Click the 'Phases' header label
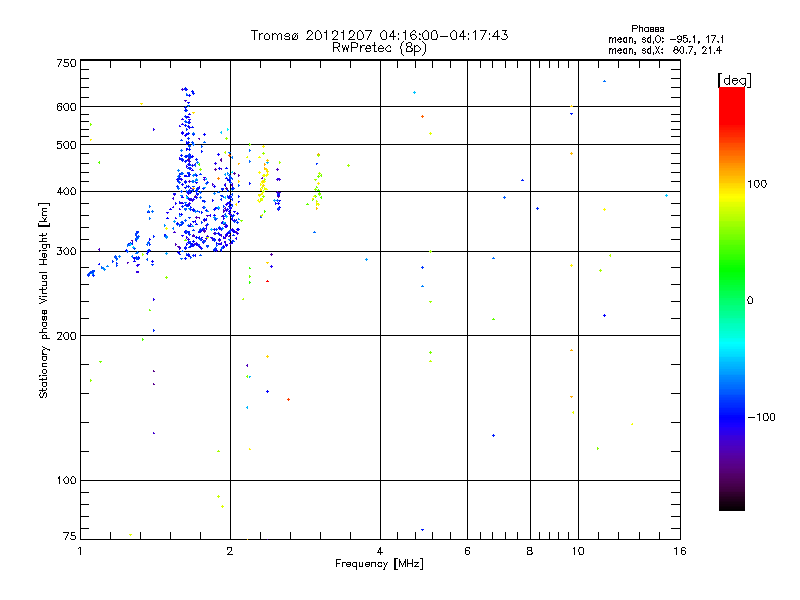 (x=647, y=29)
